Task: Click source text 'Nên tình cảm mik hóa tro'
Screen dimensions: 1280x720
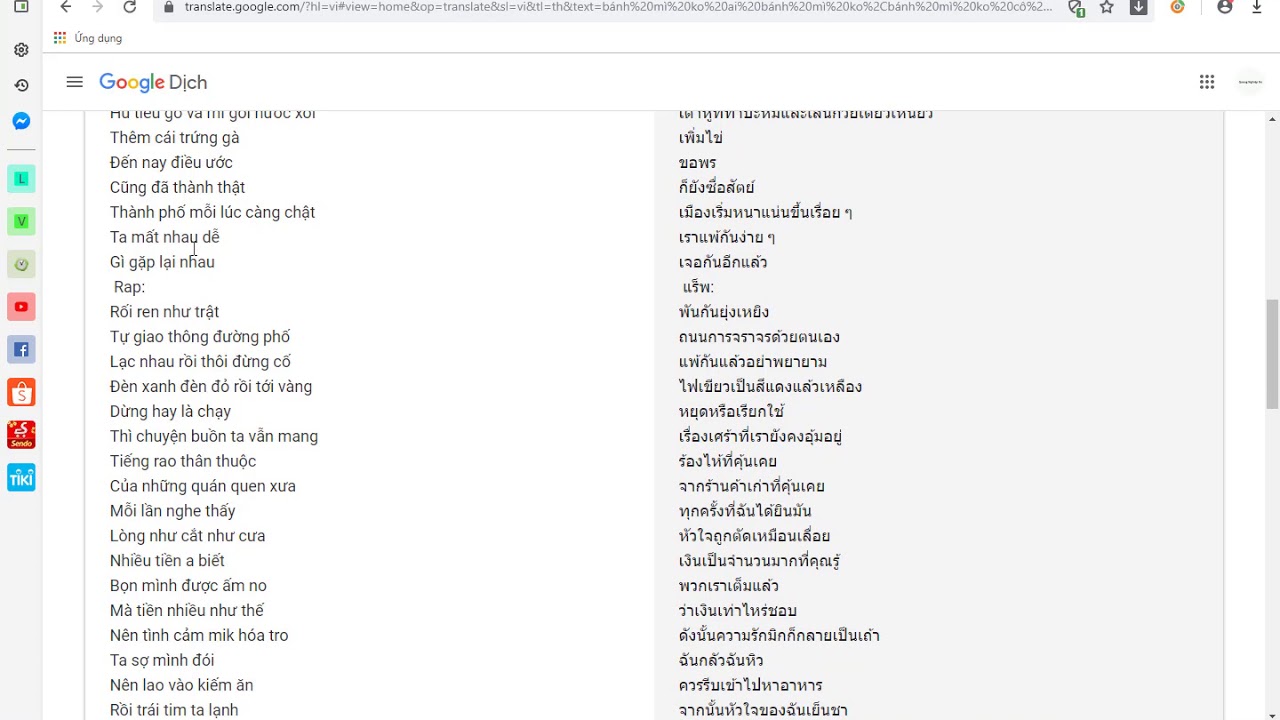Action: point(199,635)
